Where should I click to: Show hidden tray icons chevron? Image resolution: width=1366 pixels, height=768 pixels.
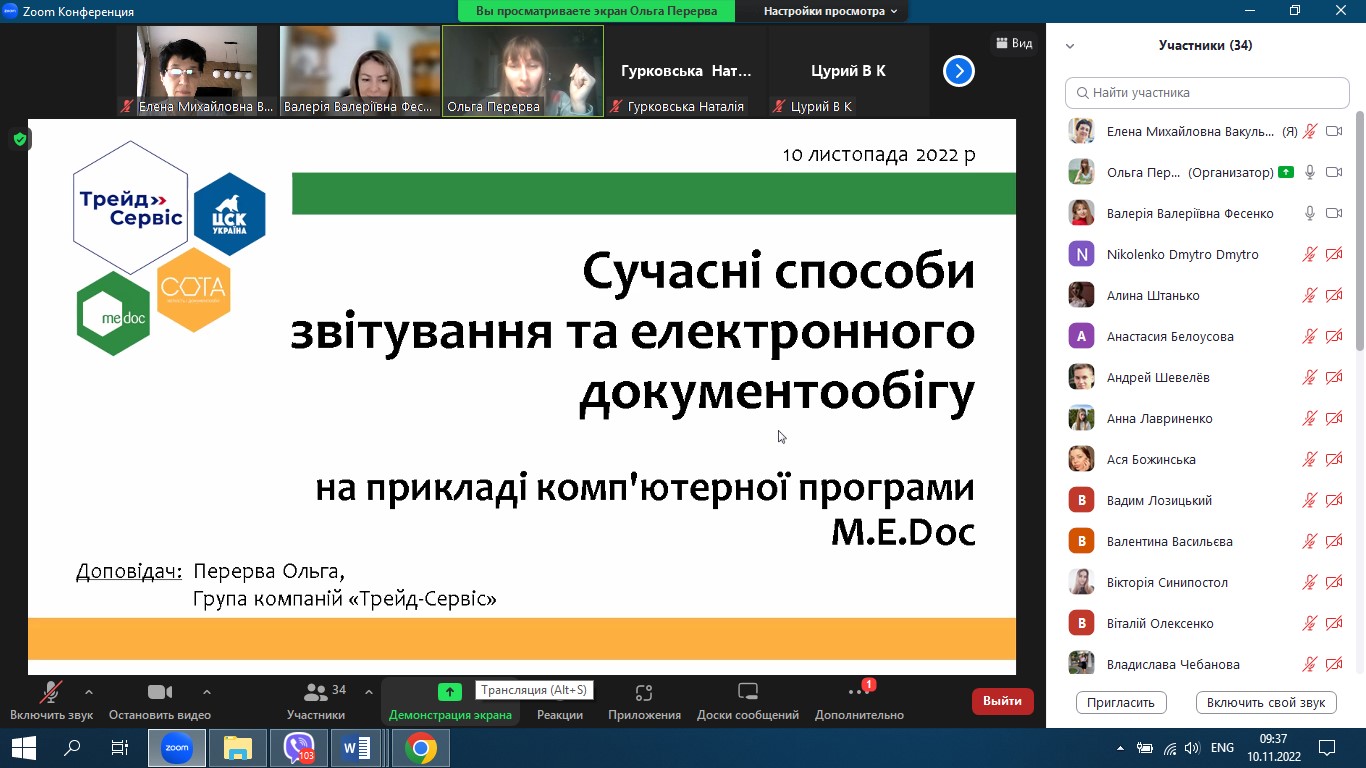(x=1121, y=748)
